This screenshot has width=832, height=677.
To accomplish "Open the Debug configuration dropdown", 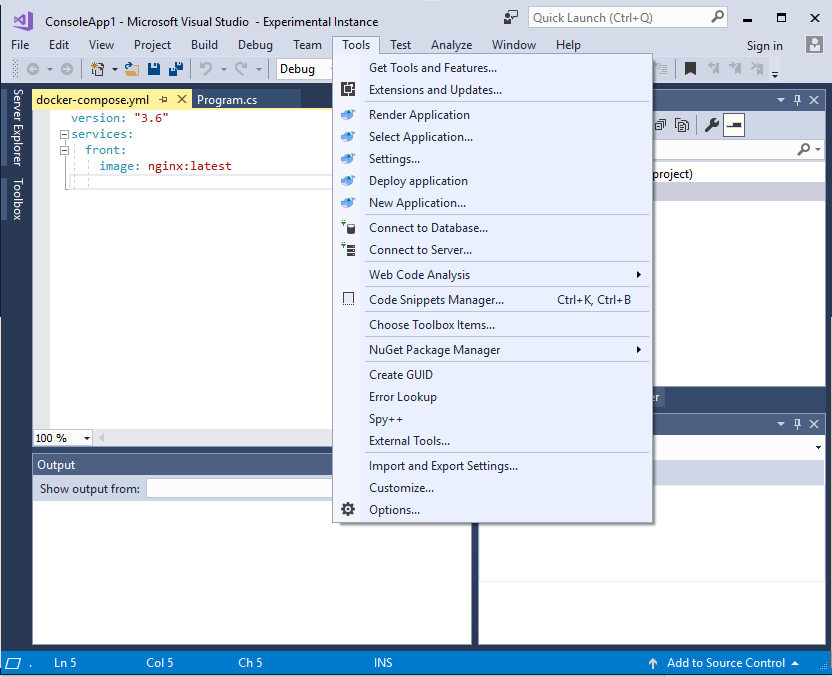I will (304, 69).
